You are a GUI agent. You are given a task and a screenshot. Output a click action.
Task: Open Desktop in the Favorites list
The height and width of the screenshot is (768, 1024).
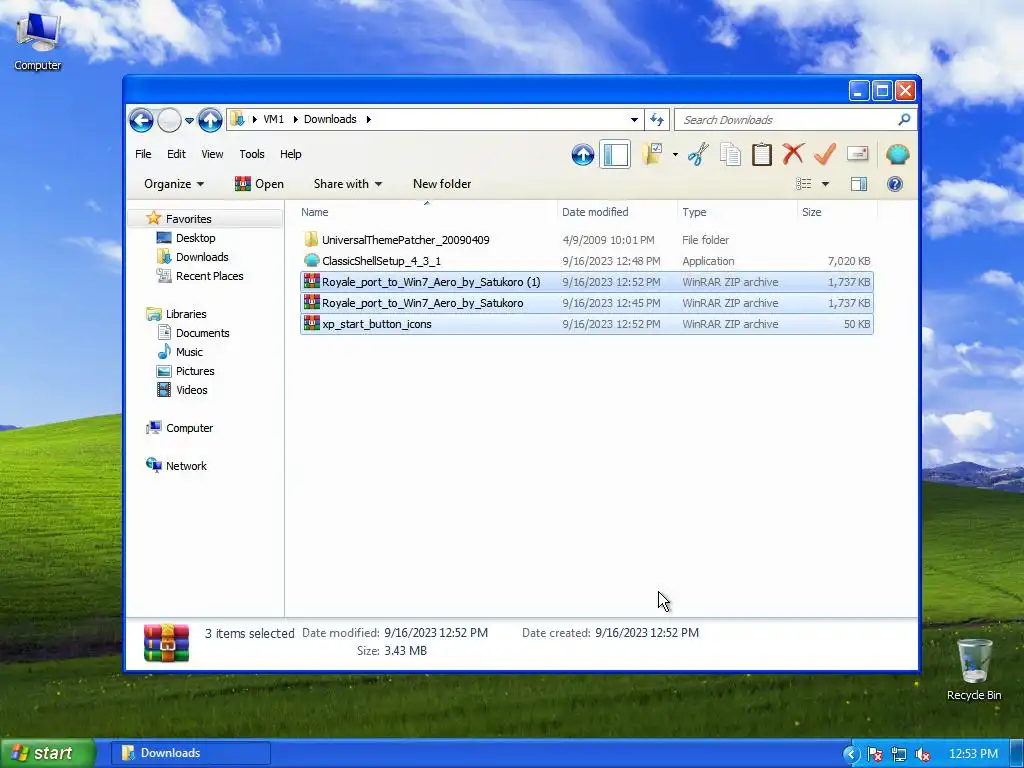(195, 238)
